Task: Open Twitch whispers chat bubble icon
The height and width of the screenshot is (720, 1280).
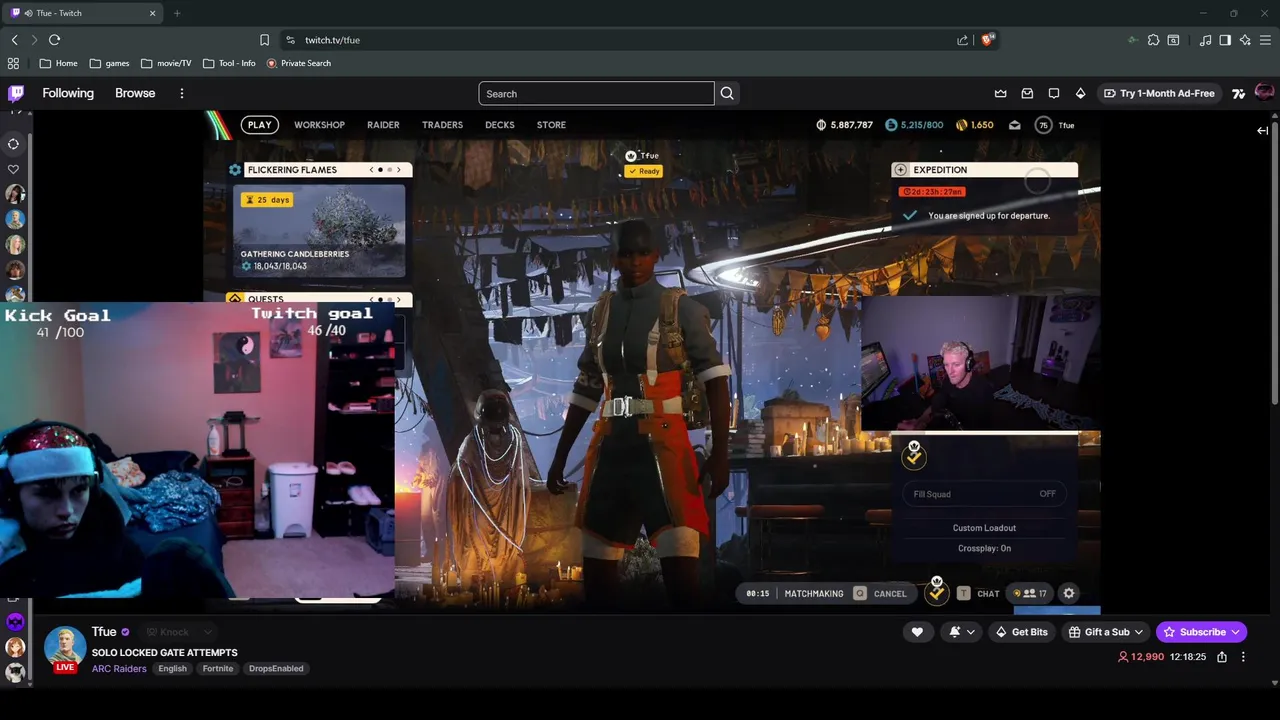Action: click(x=1054, y=93)
